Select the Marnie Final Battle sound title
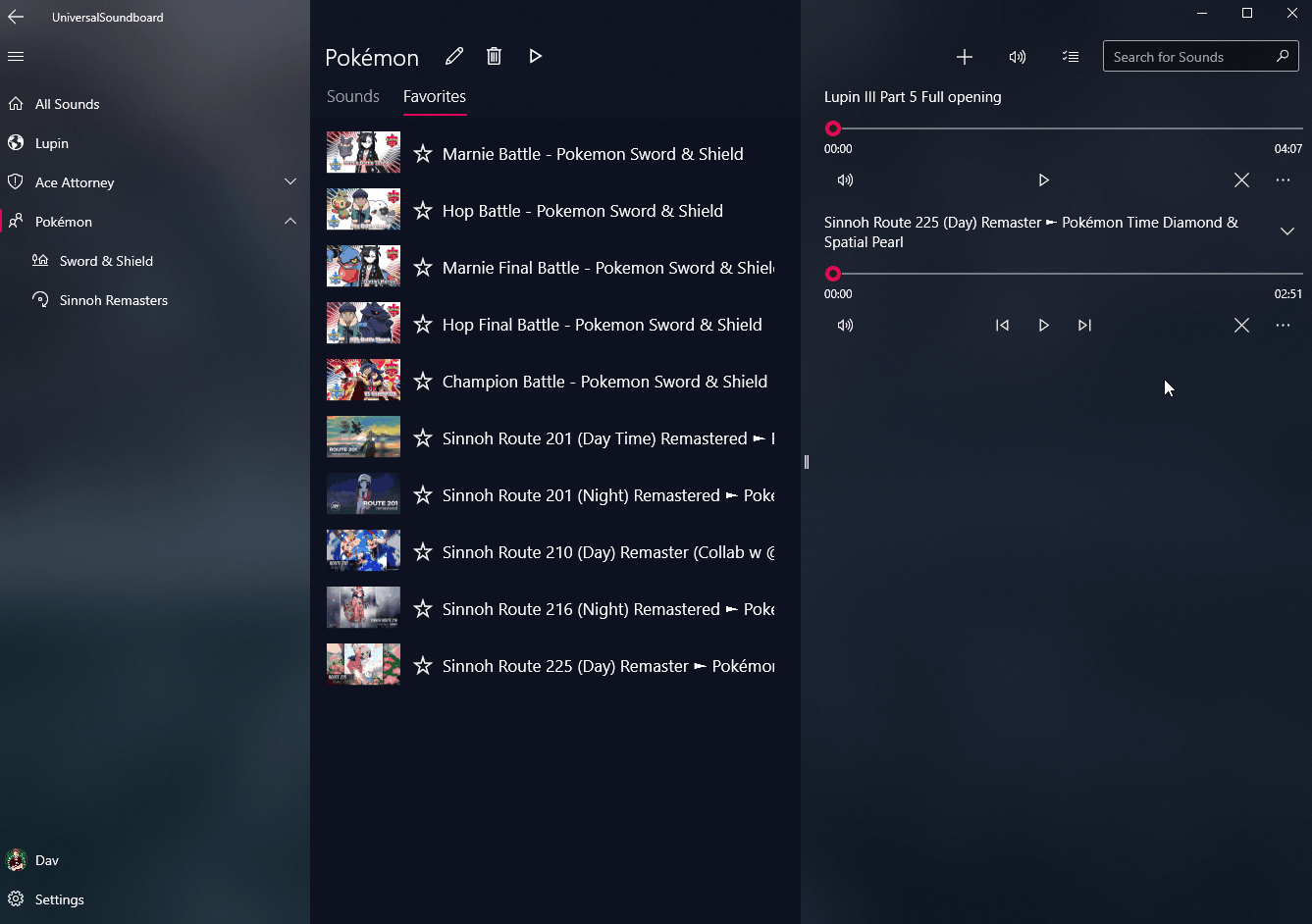The height and width of the screenshot is (924, 1312). click(x=608, y=268)
